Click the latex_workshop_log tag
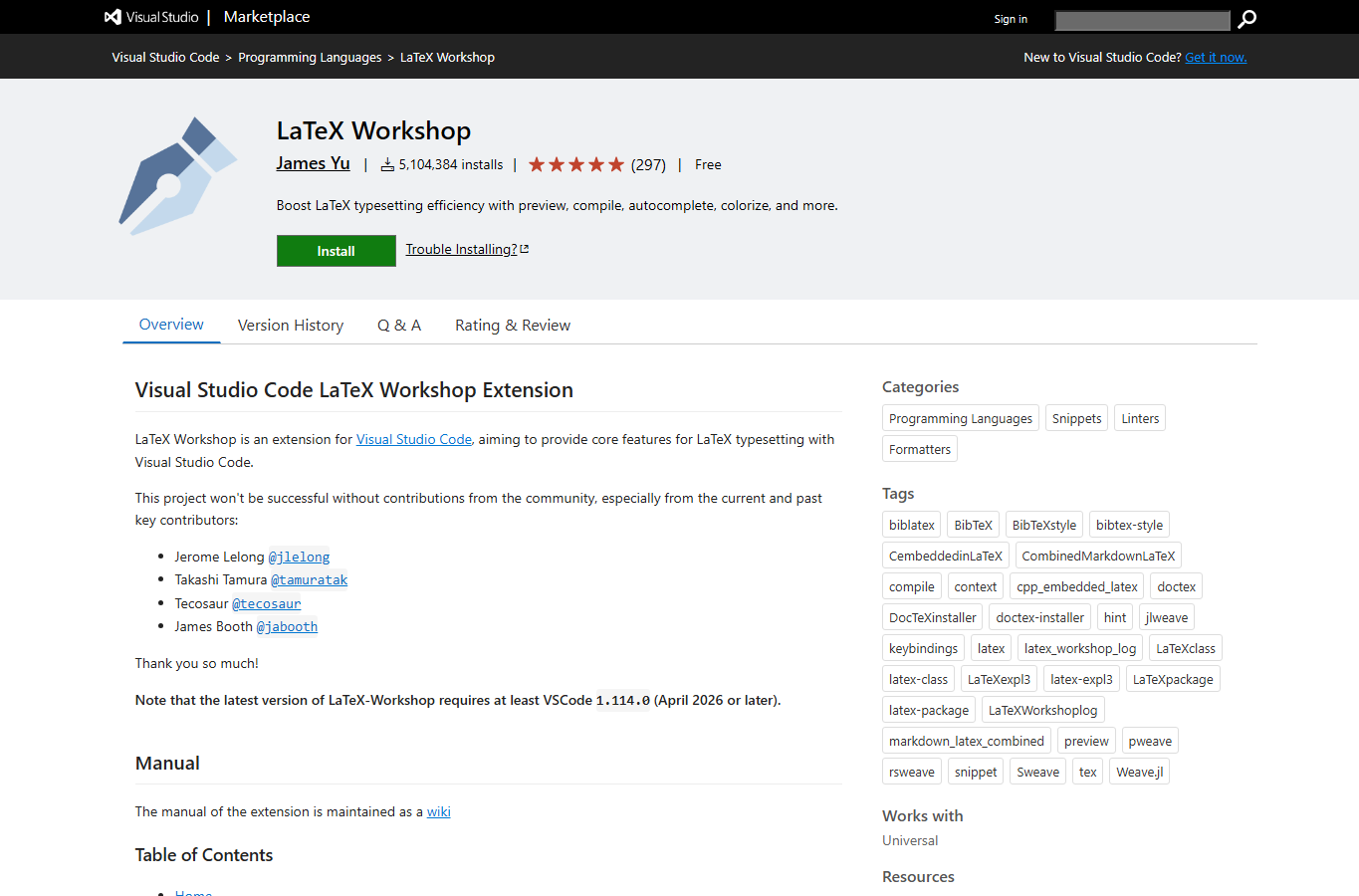 pyautogui.click(x=1080, y=648)
